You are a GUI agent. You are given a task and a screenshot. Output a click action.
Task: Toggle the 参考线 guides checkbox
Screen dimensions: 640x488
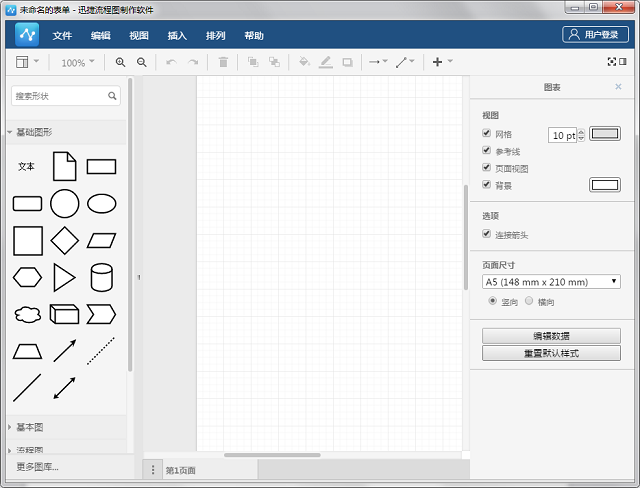coord(486,150)
